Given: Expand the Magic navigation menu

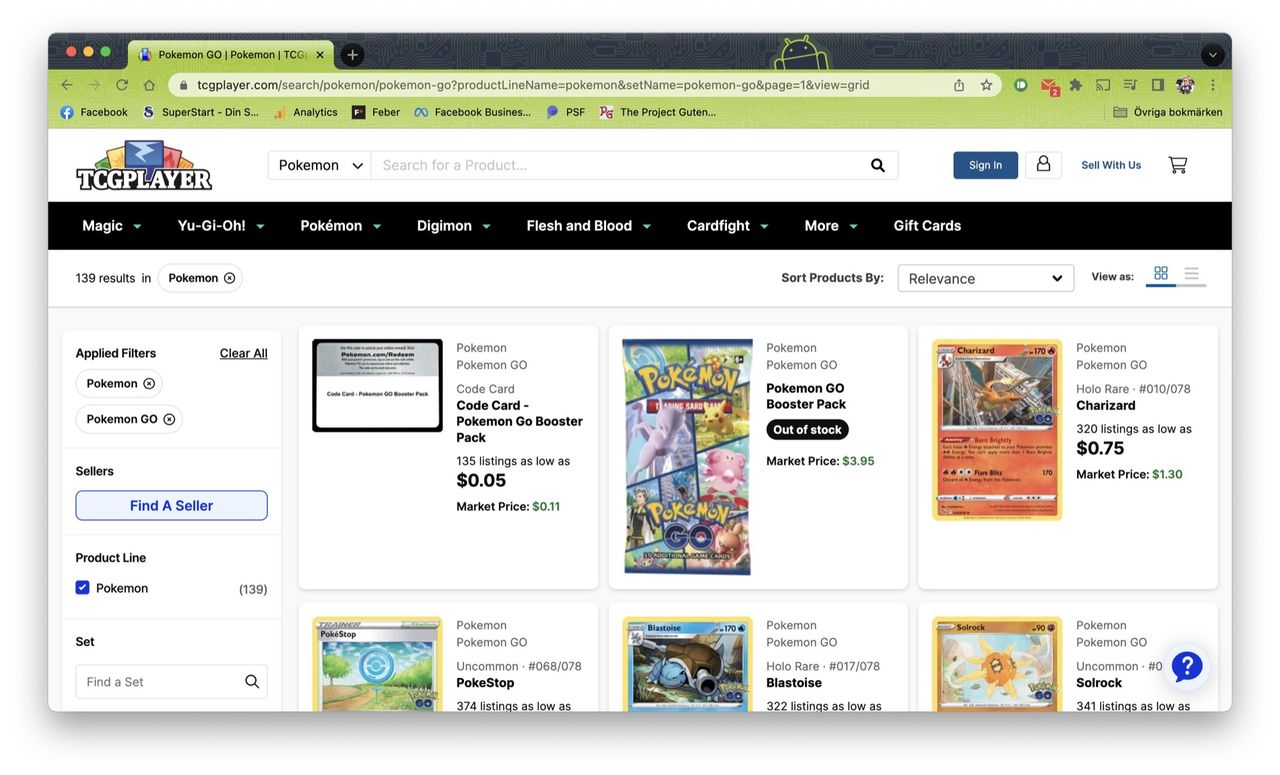Looking at the screenshot, I should click(x=112, y=226).
